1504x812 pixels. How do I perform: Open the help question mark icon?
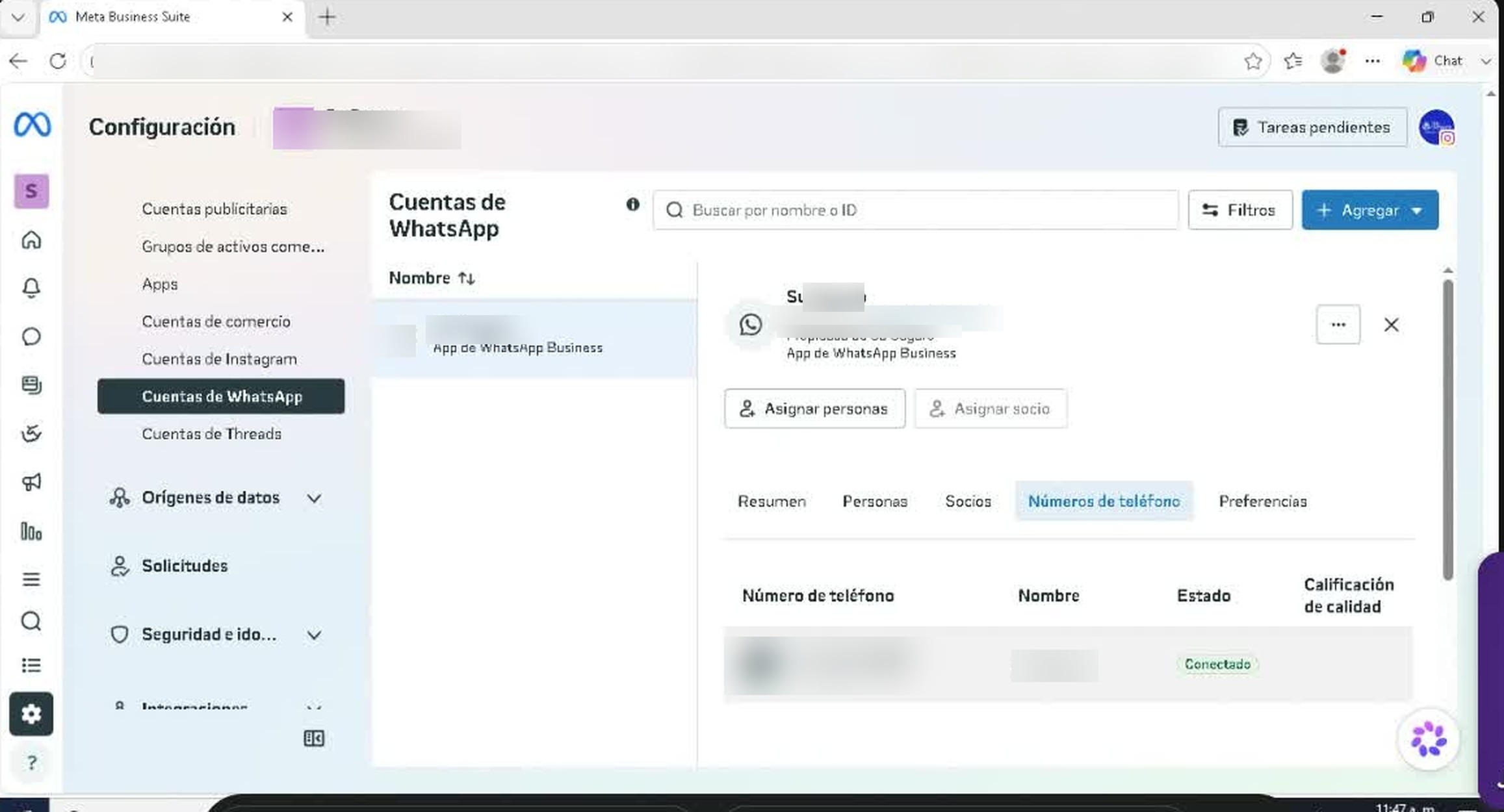click(x=31, y=762)
